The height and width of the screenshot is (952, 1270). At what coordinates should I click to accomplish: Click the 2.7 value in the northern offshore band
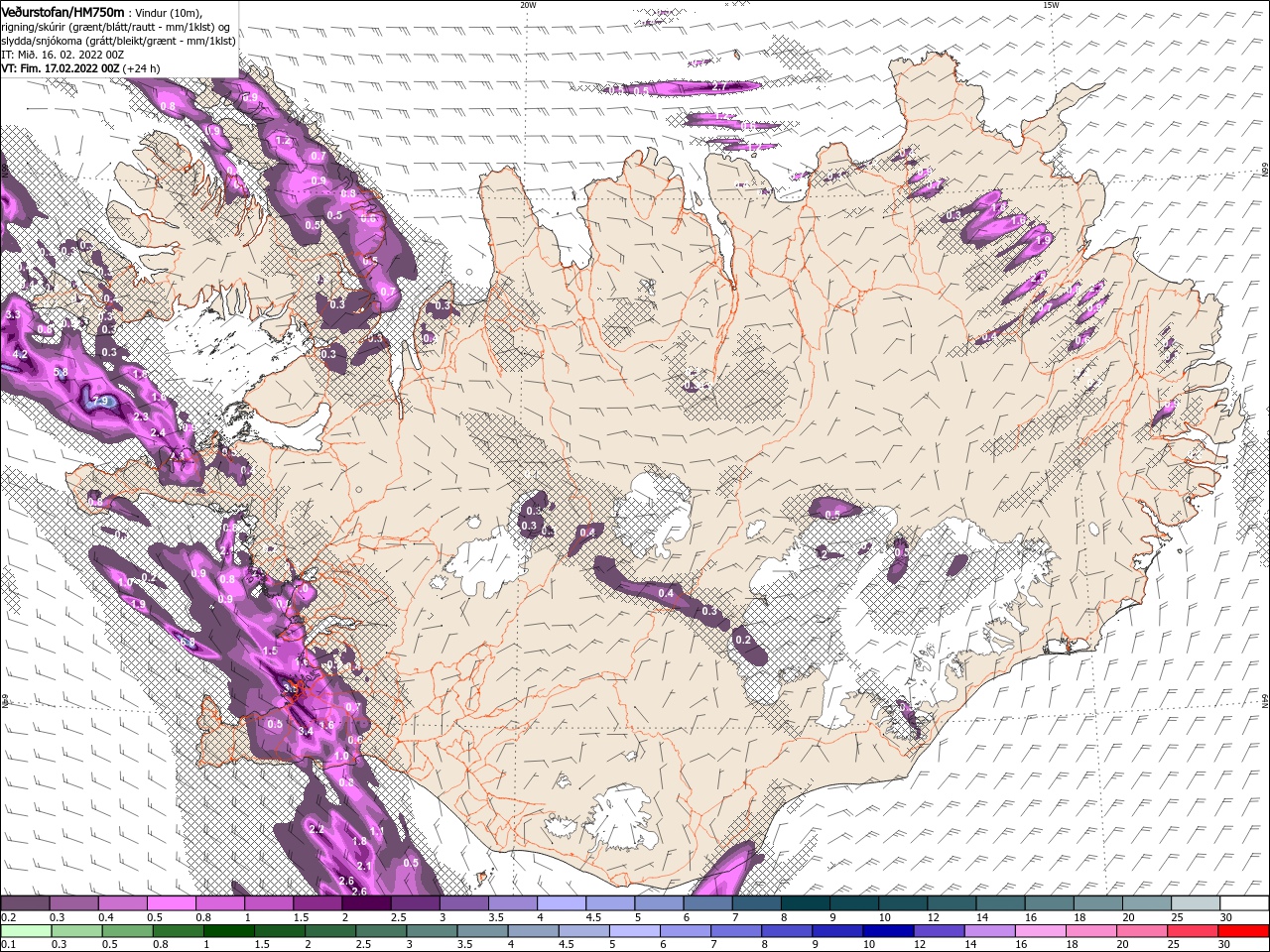[x=721, y=88]
